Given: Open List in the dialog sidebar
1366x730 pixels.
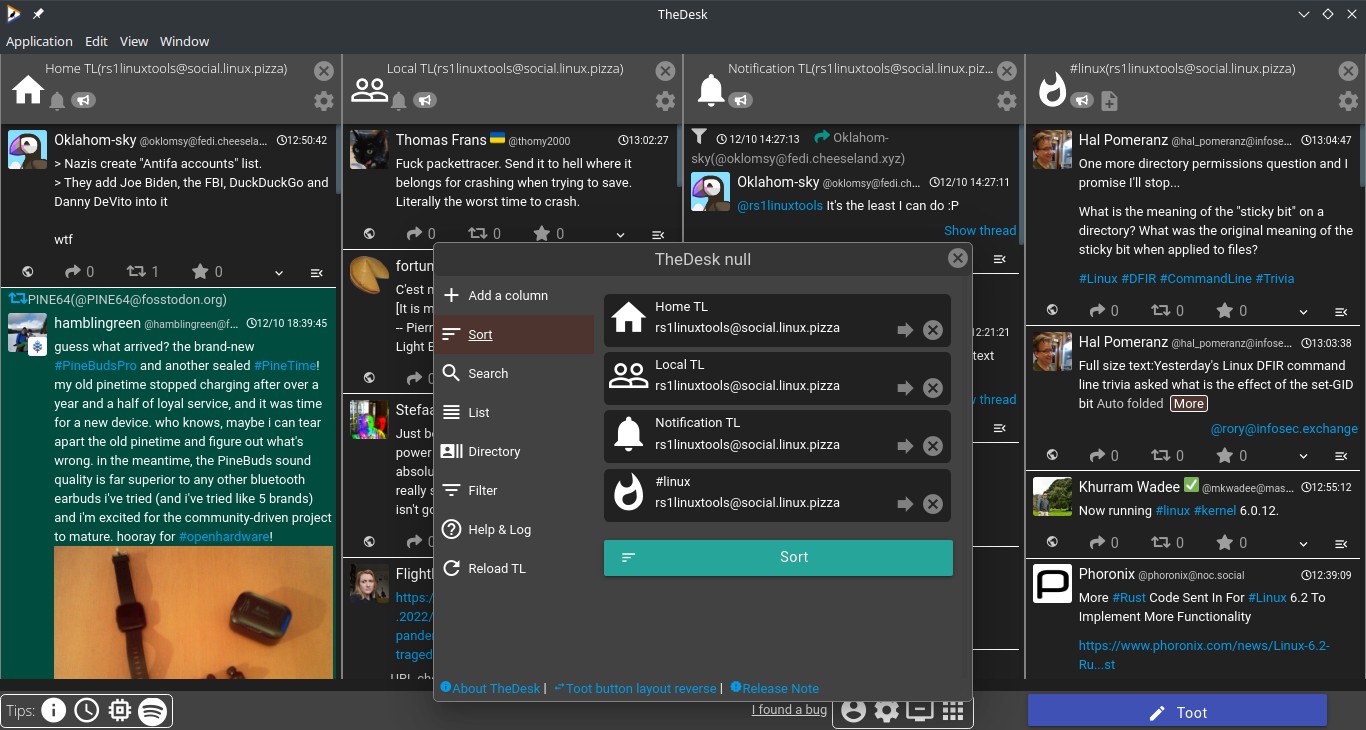Looking at the screenshot, I should click(514, 412).
